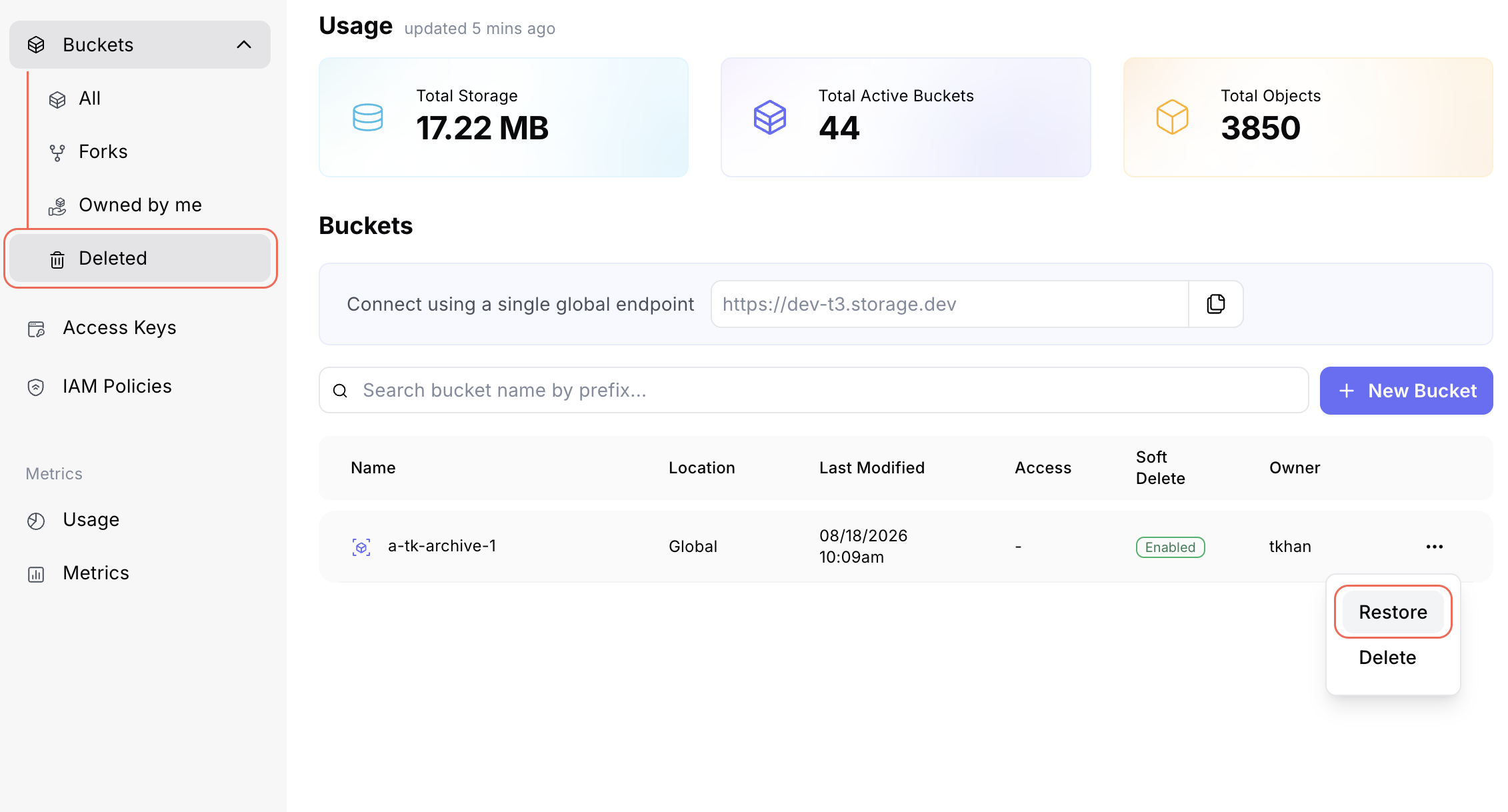
Task: Click the Owned by me hand icon
Action: coord(57,206)
